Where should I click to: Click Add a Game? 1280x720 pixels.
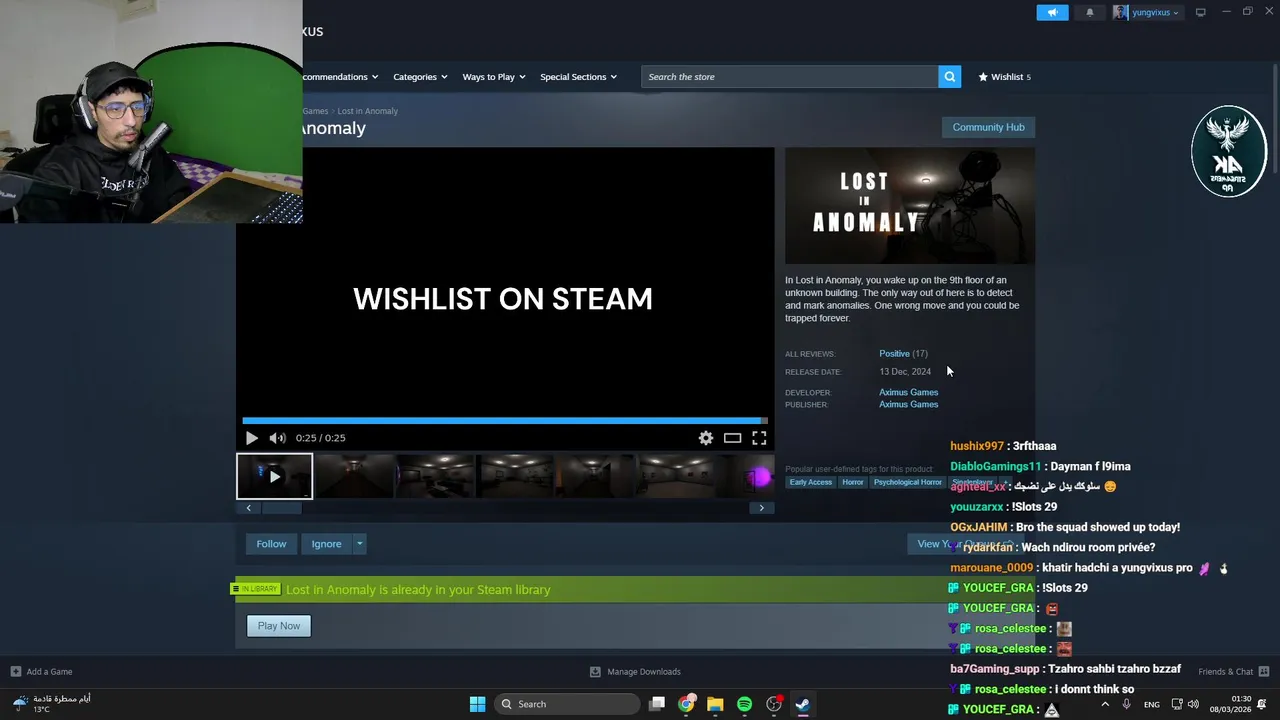click(41, 672)
